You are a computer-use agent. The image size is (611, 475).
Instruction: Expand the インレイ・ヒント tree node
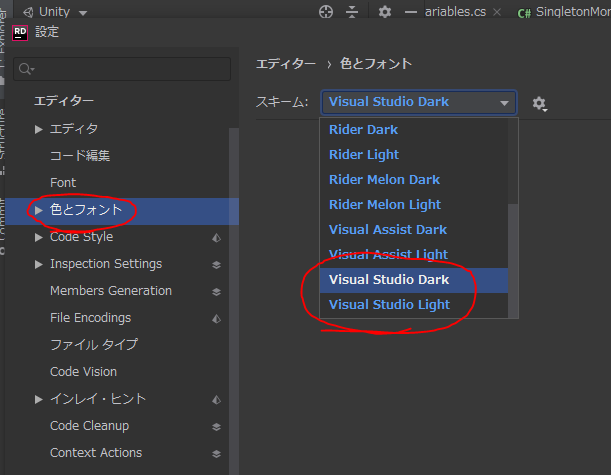39,400
